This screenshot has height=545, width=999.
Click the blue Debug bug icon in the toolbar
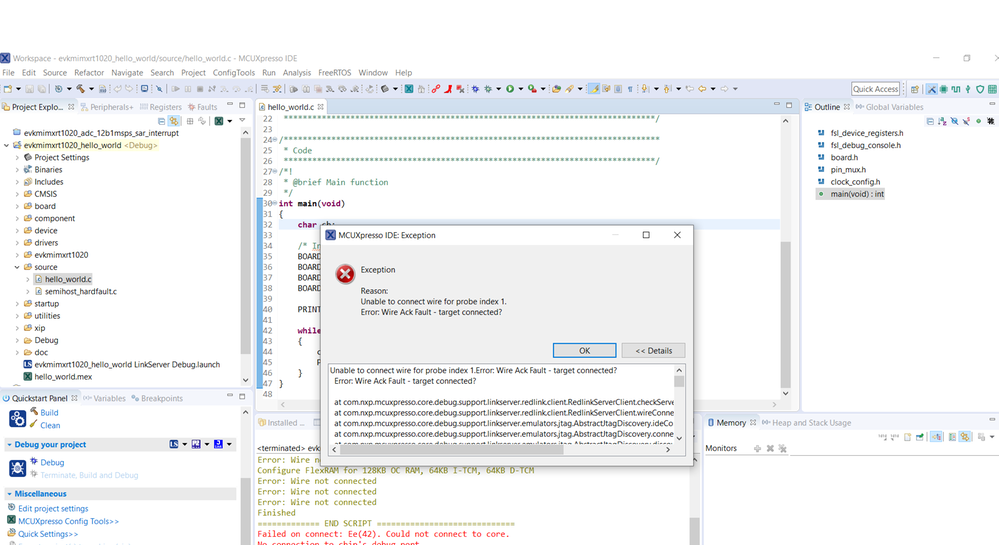[475, 89]
